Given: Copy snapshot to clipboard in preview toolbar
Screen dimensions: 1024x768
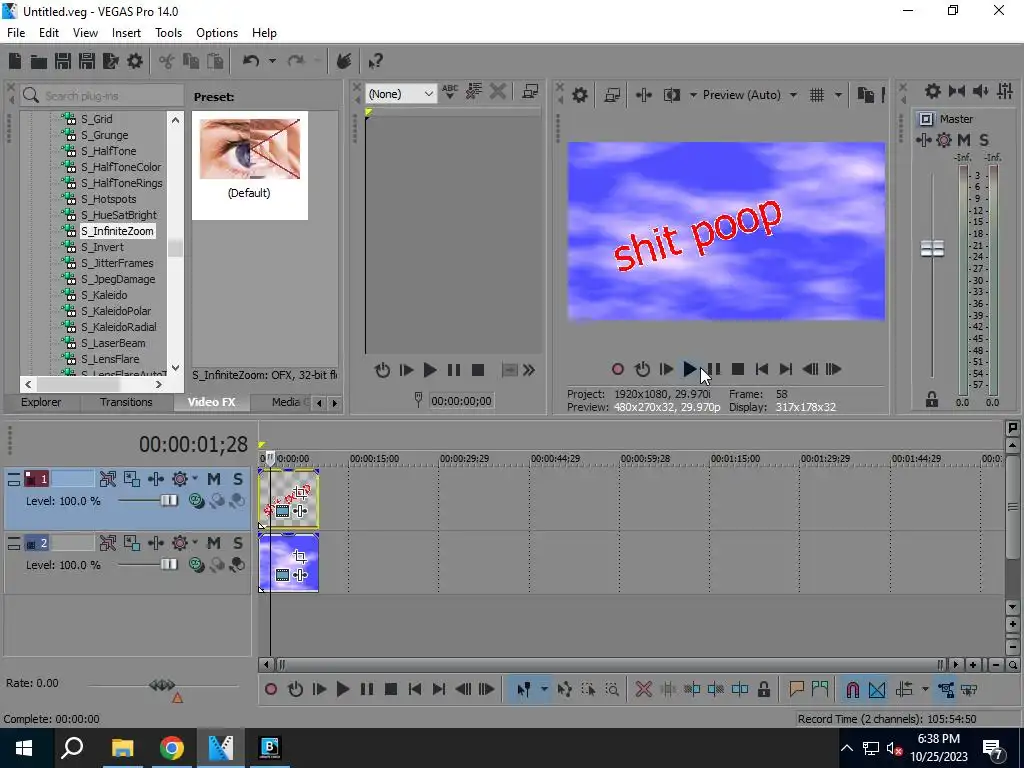Looking at the screenshot, I should click(866, 95).
